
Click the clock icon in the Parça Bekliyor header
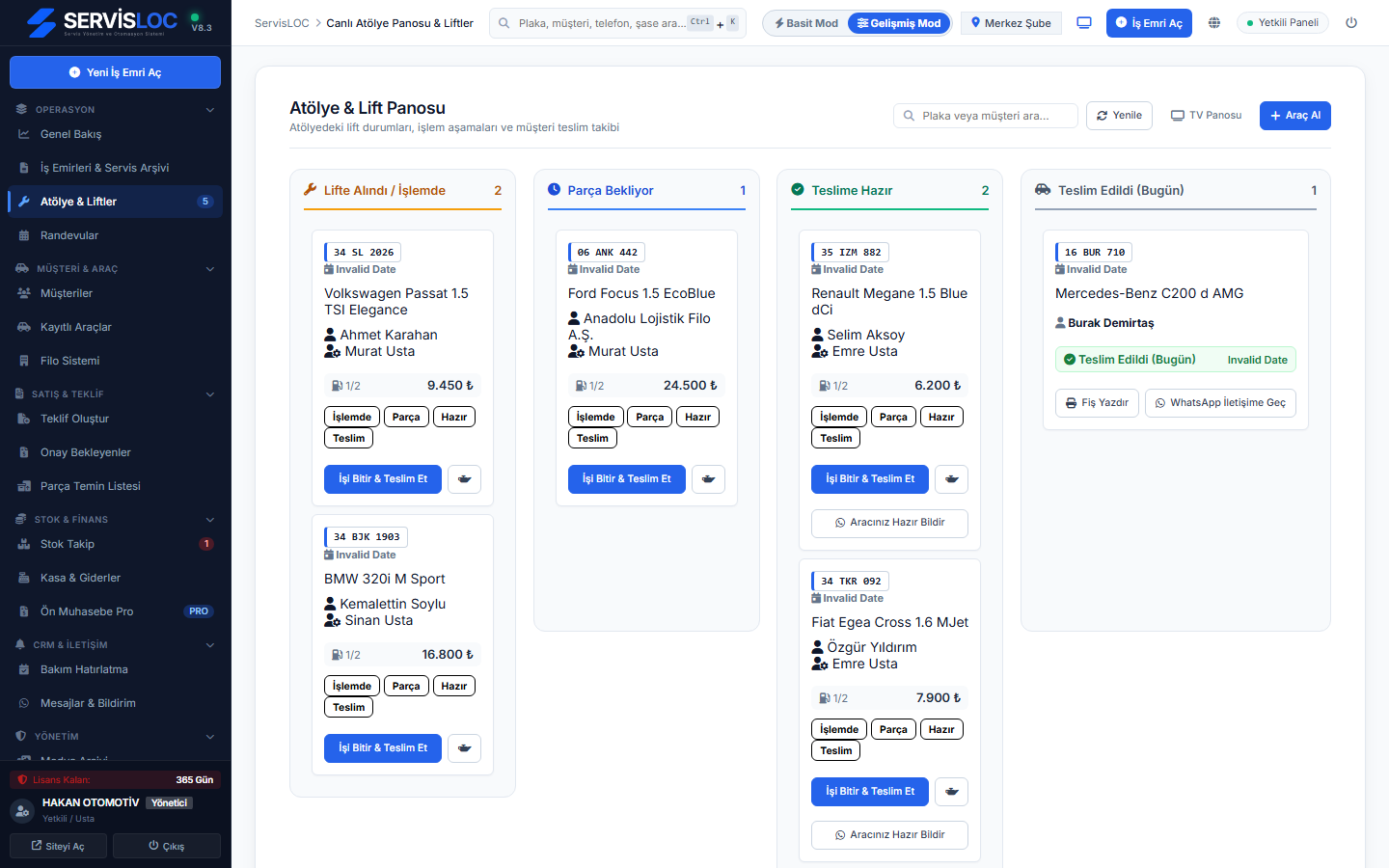(555, 190)
